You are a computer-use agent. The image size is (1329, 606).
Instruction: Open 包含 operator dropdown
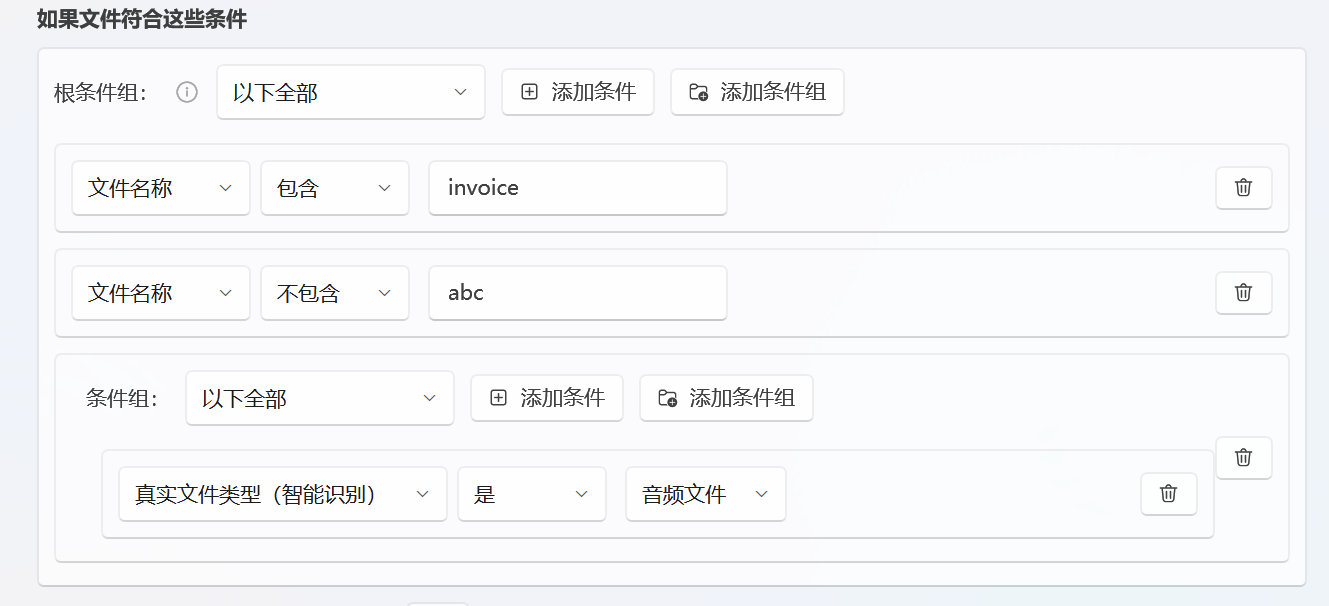[x=335, y=188]
